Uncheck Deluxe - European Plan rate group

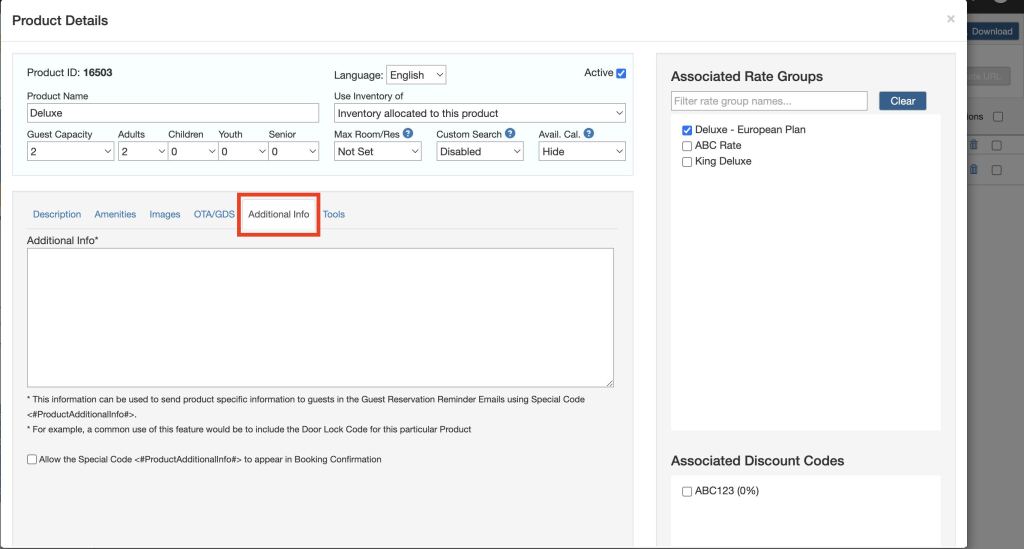tap(686, 130)
